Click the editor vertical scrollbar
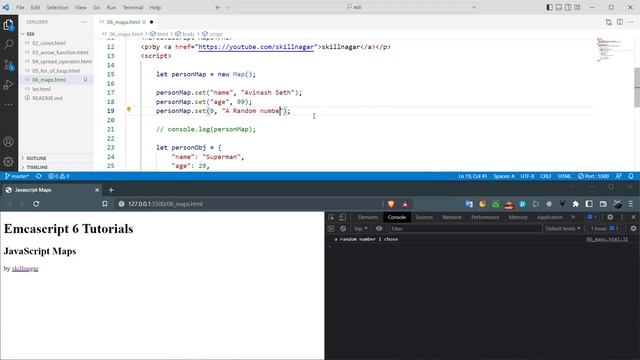This screenshot has height=360, width=640. (x=637, y=88)
